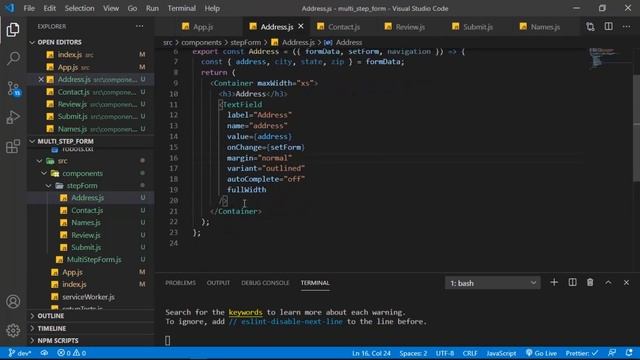Click Spaces: 2 indentation setting

click(x=413, y=353)
